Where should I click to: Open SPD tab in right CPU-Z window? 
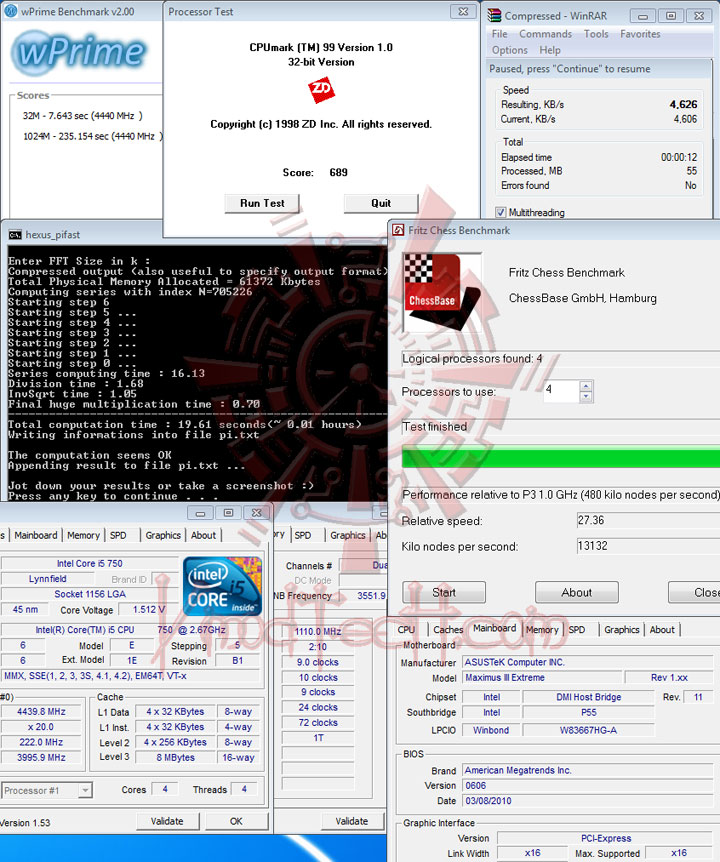(577, 629)
